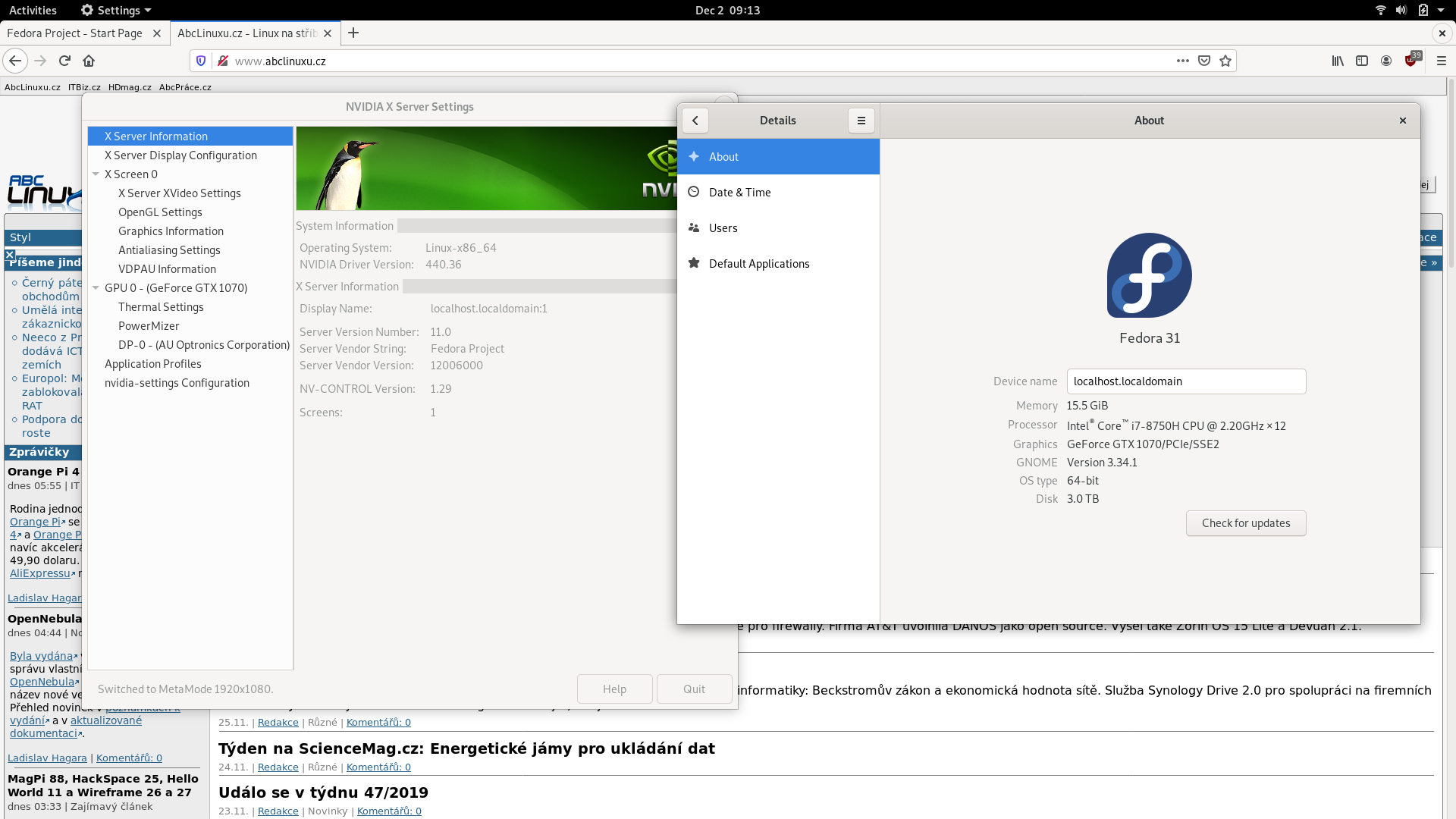Screen dimensions: 1456x819
Task: Select X Server Information in NVIDIA tree
Action: pyautogui.click(x=190, y=136)
